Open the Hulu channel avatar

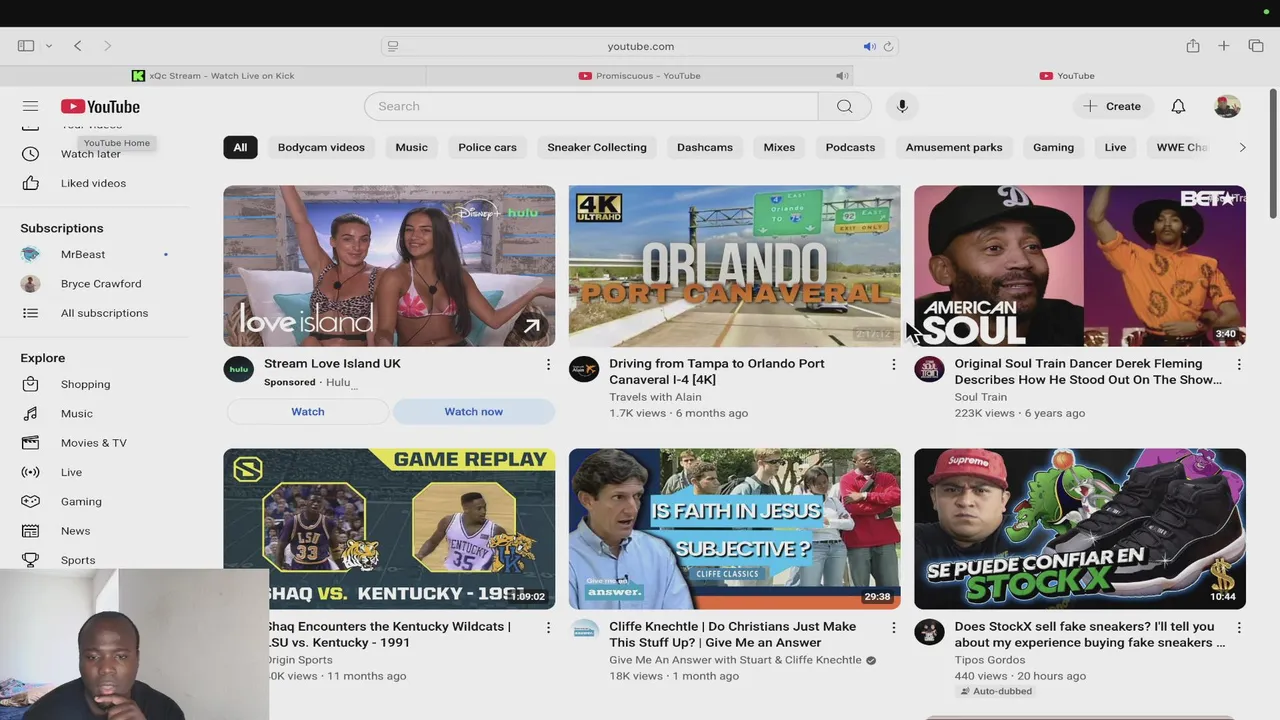pyautogui.click(x=238, y=369)
